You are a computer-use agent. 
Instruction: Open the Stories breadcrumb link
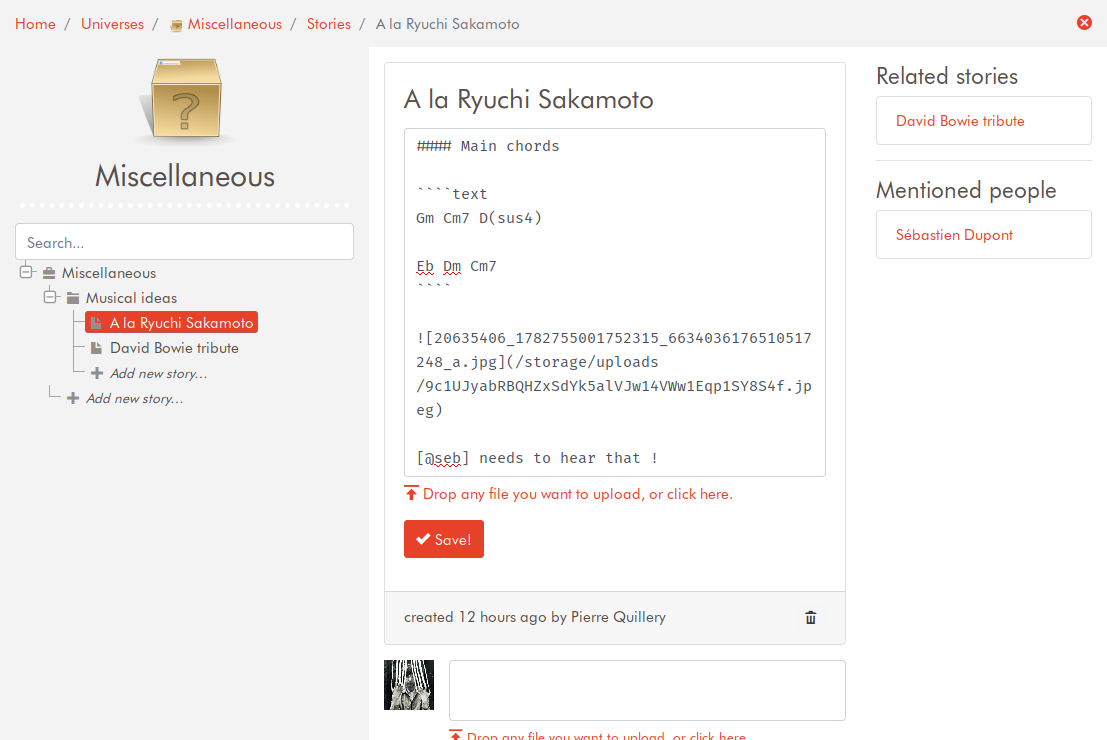(328, 24)
